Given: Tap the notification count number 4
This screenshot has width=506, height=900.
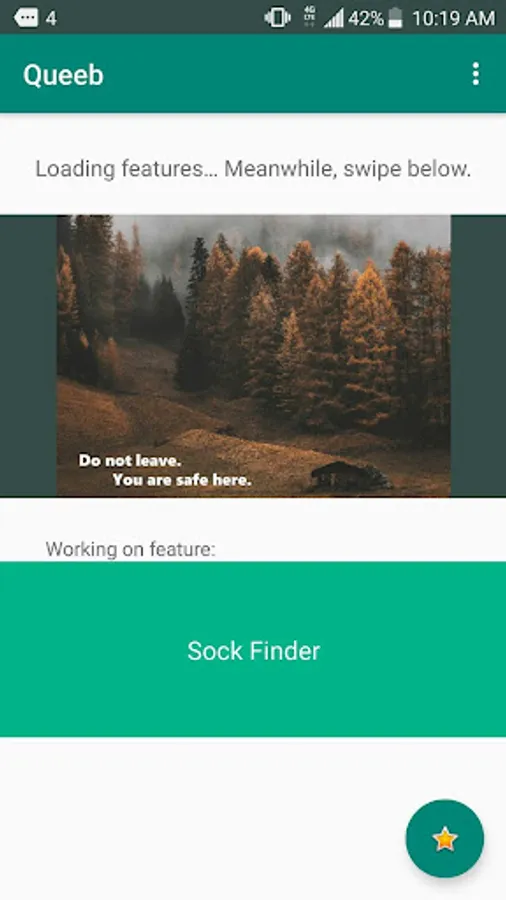Looking at the screenshot, I should coord(51,18).
